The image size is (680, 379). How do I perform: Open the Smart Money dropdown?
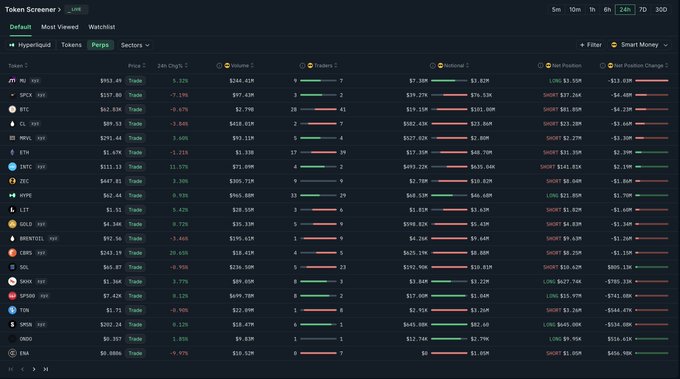tap(639, 45)
